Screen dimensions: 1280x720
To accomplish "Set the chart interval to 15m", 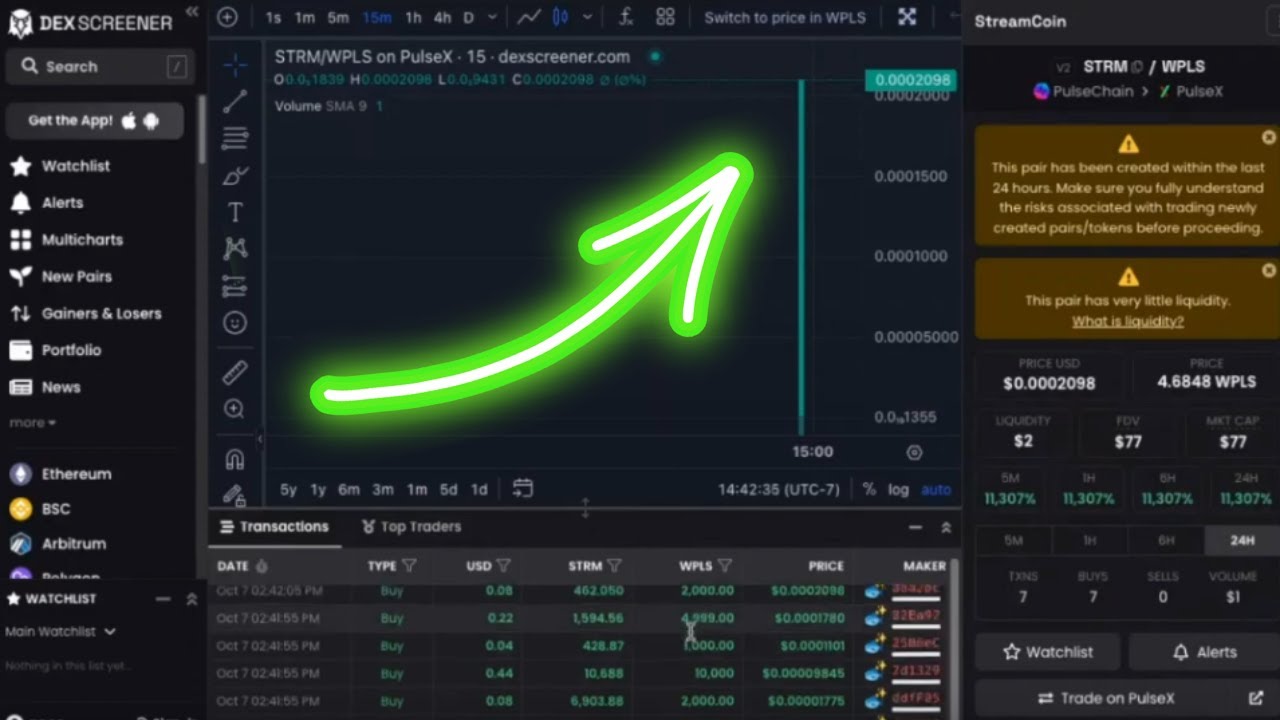I will pos(377,17).
